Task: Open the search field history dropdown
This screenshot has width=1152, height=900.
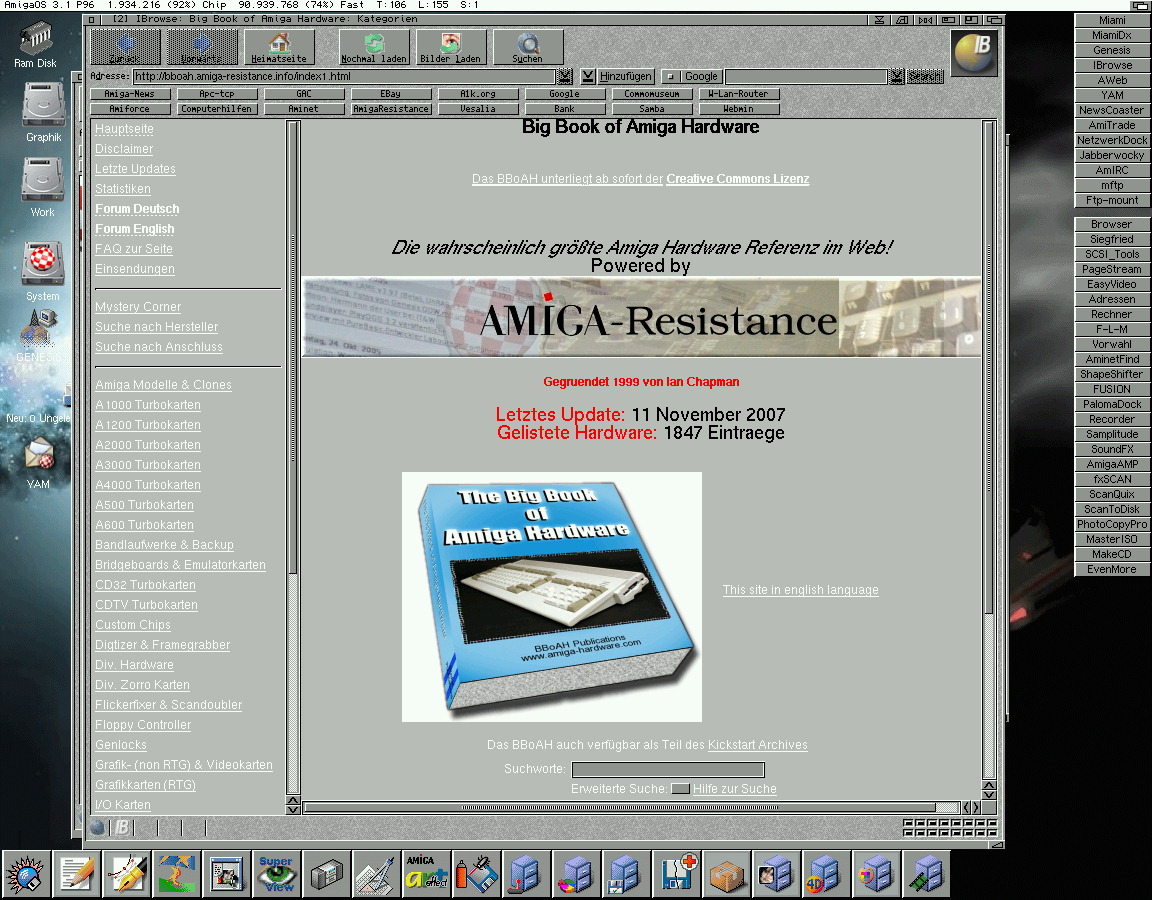Action: coord(897,76)
